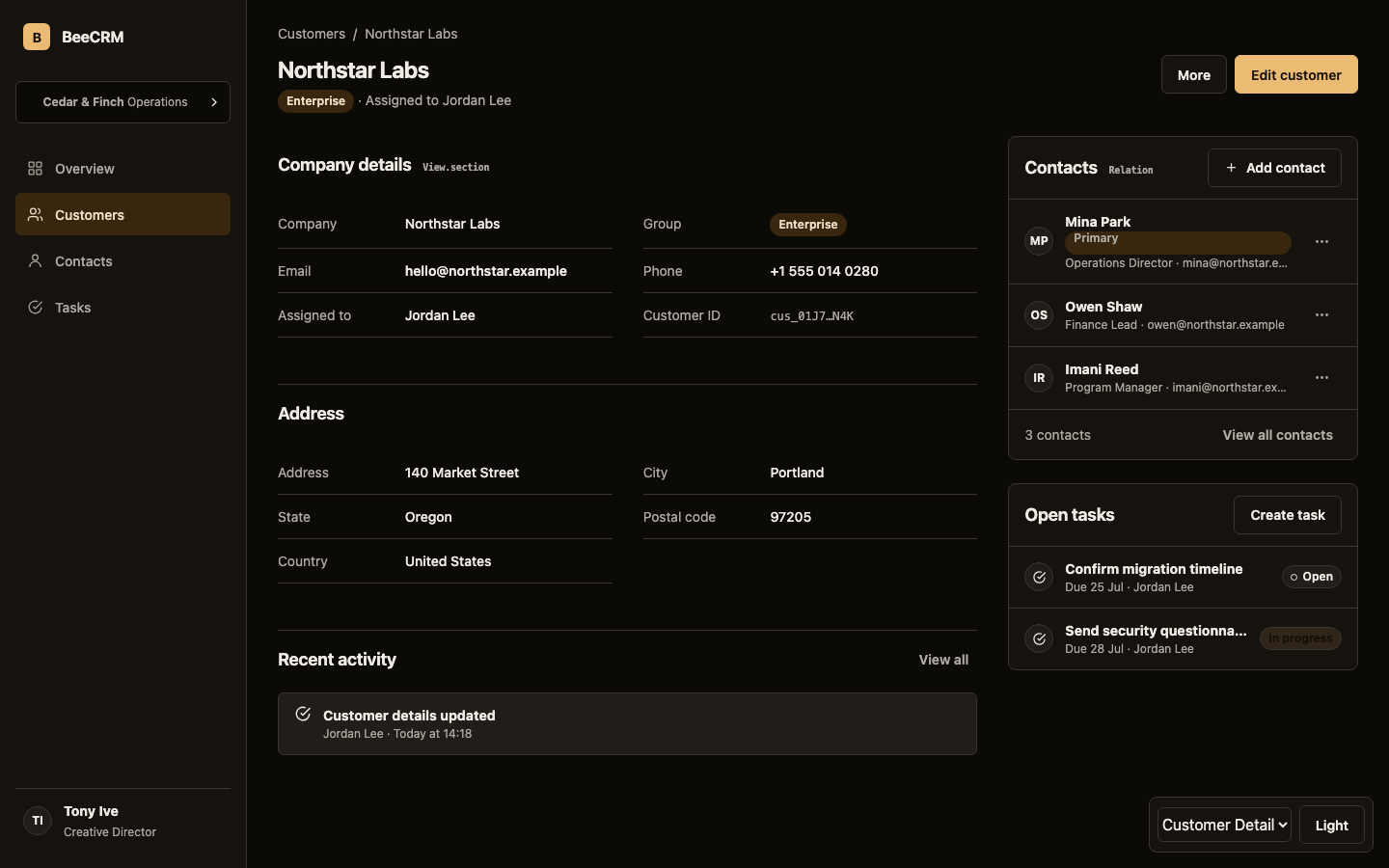
Task: Click the Northstar Labs breadcrumb text
Action: (x=411, y=34)
